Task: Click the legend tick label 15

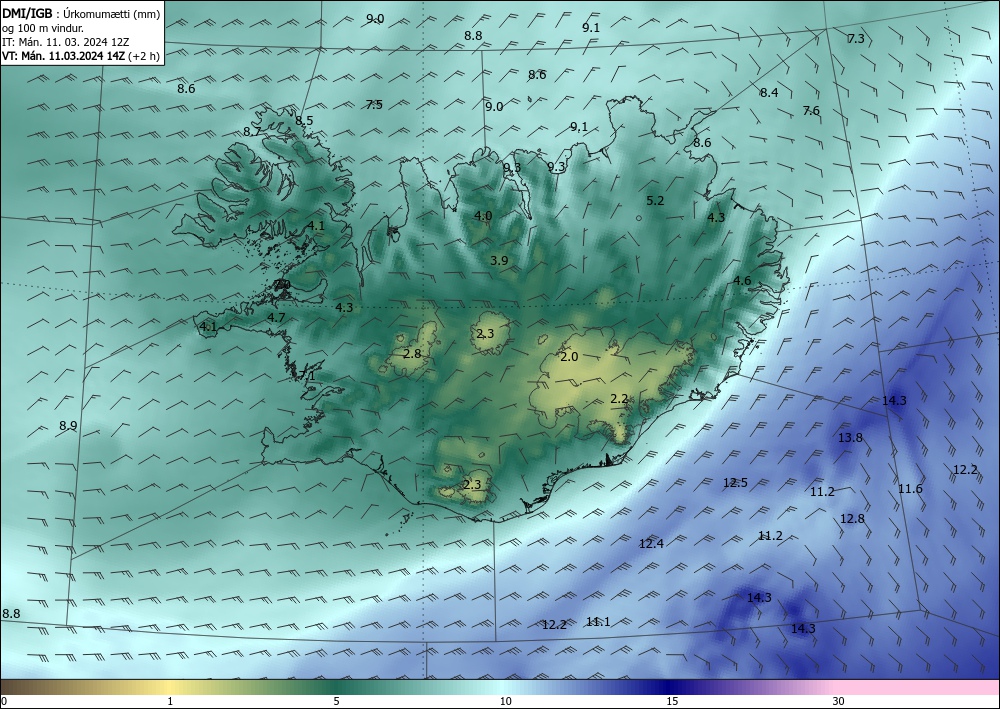Action: coord(672,702)
